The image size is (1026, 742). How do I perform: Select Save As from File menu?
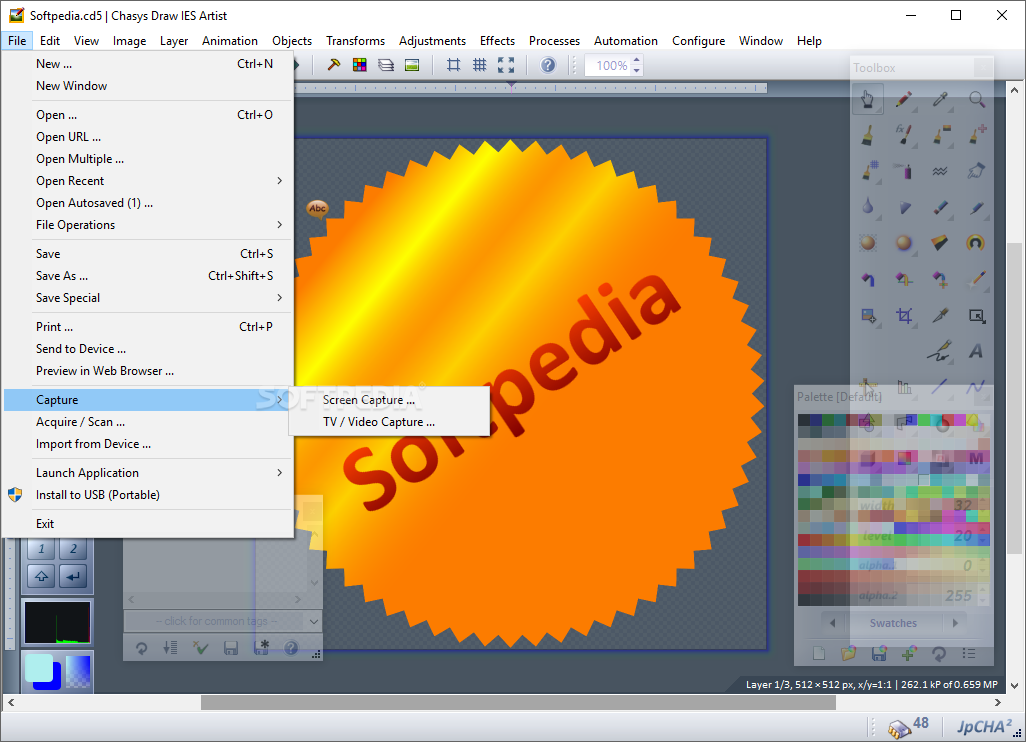148,275
